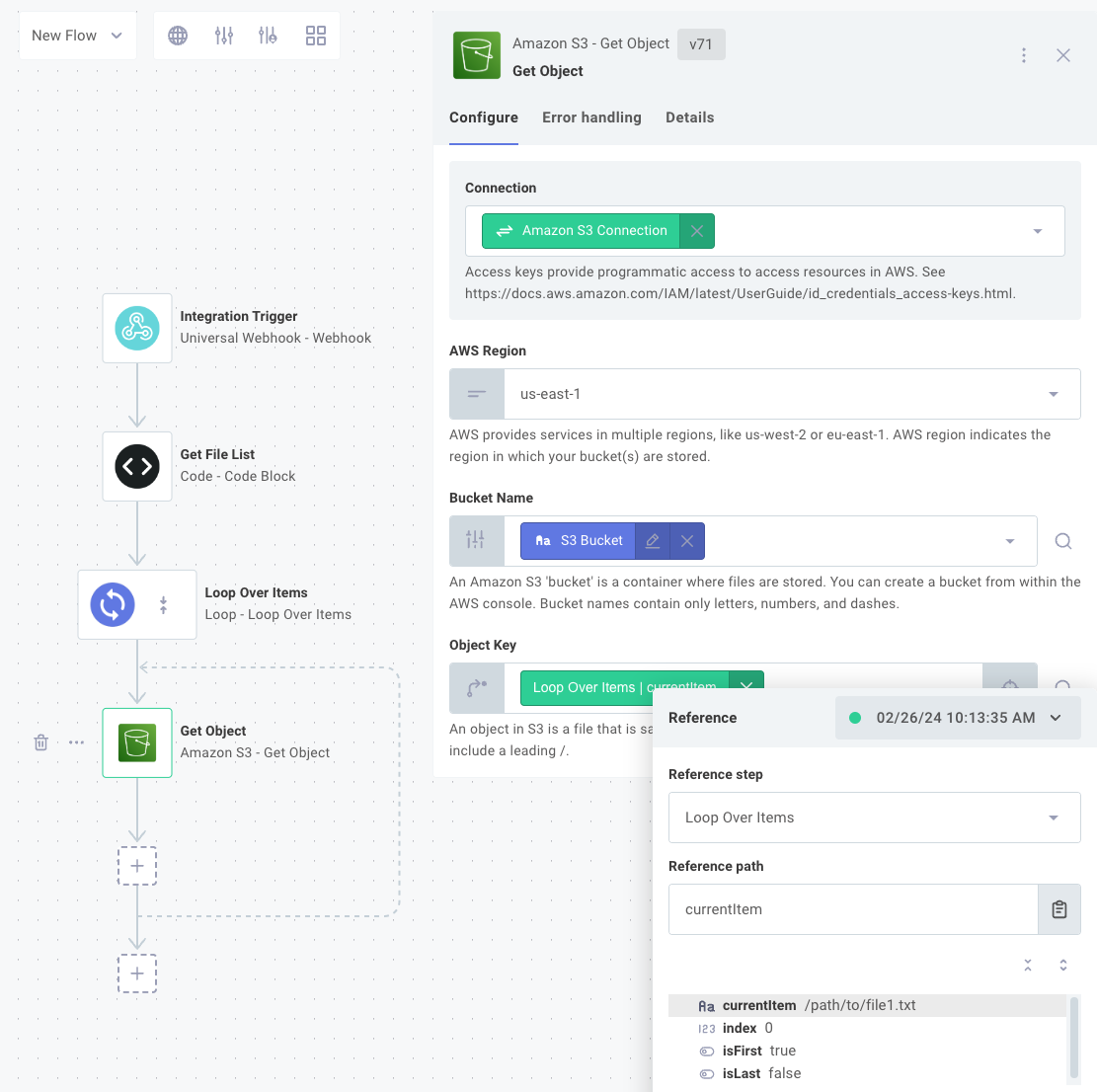Open the first sliders settings icon
Screen dimensions: 1097x1092
[x=224, y=35]
